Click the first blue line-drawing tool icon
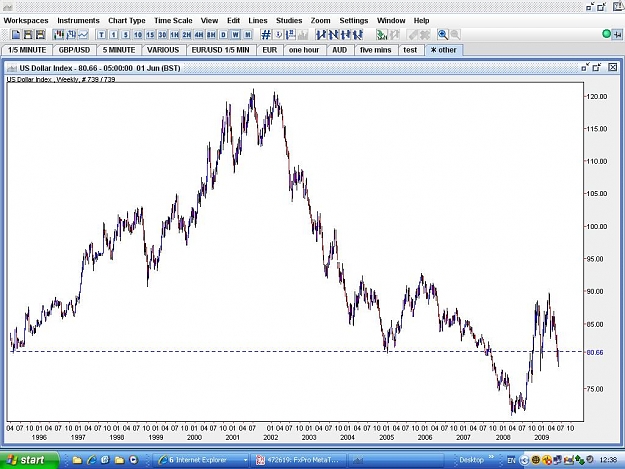 point(321,35)
